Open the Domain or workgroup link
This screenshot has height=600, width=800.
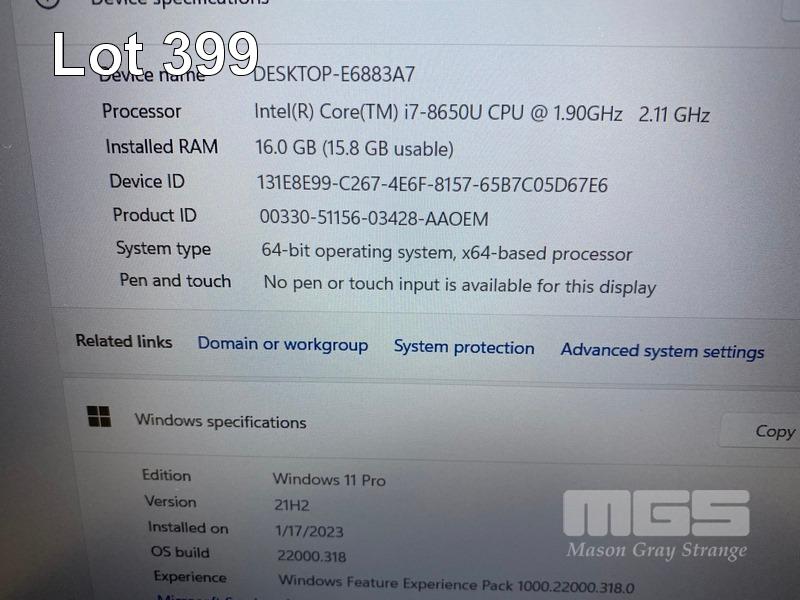[283, 344]
